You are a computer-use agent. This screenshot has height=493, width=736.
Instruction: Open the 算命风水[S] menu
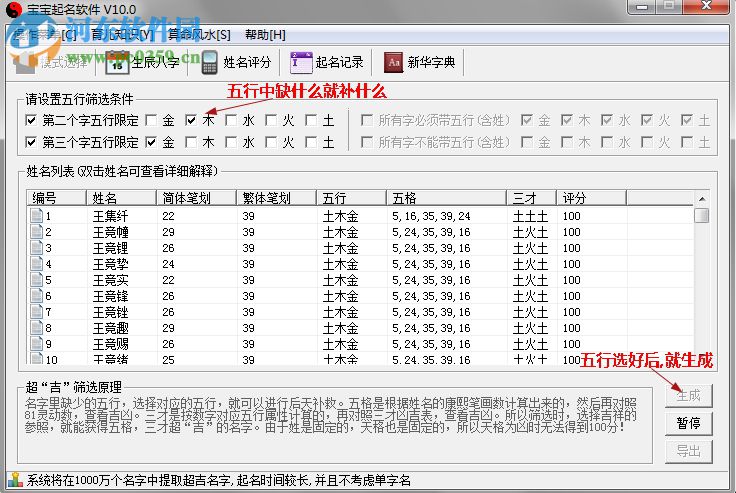pos(199,34)
